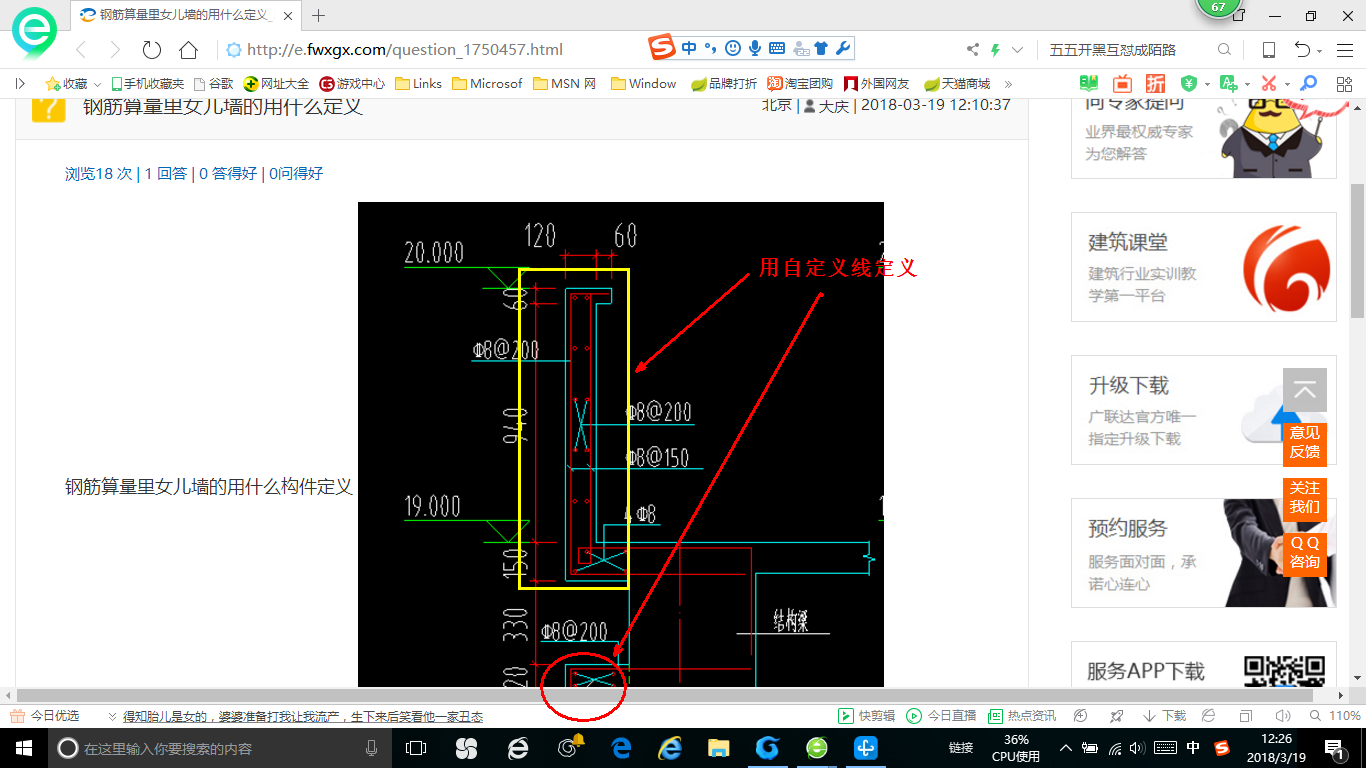Click the 1 回答 answers link
The width and height of the screenshot is (1366, 768).
click(x=166, y=173)
